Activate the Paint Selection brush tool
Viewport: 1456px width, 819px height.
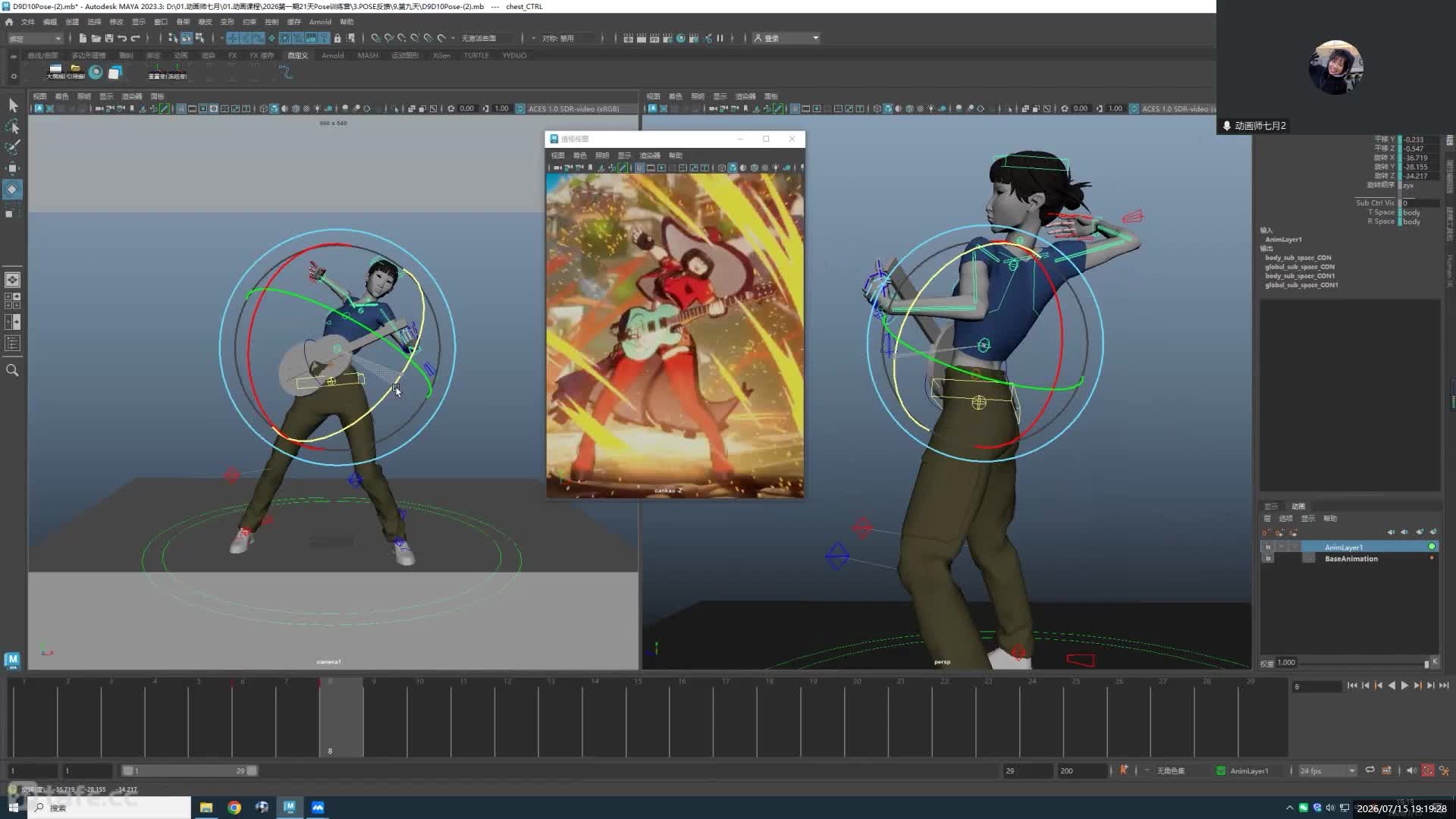[x=13, y=147]
